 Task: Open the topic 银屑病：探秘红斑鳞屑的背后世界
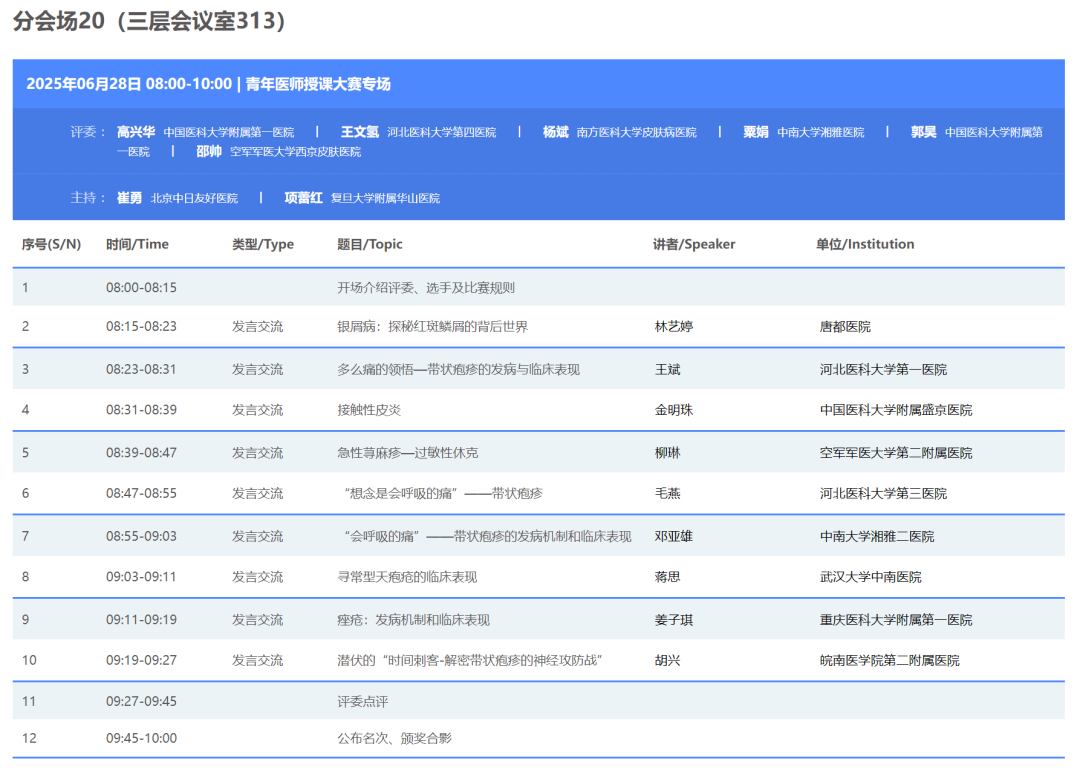423,327
